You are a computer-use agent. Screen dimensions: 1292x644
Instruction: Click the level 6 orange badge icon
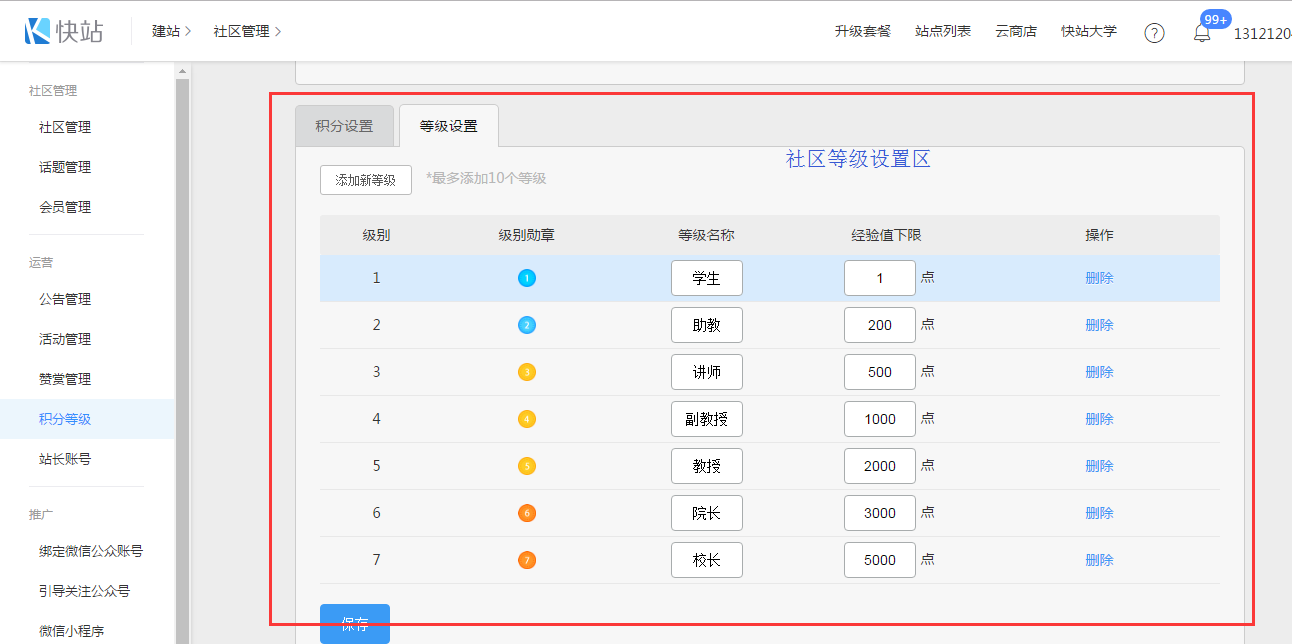coord(527,513)
